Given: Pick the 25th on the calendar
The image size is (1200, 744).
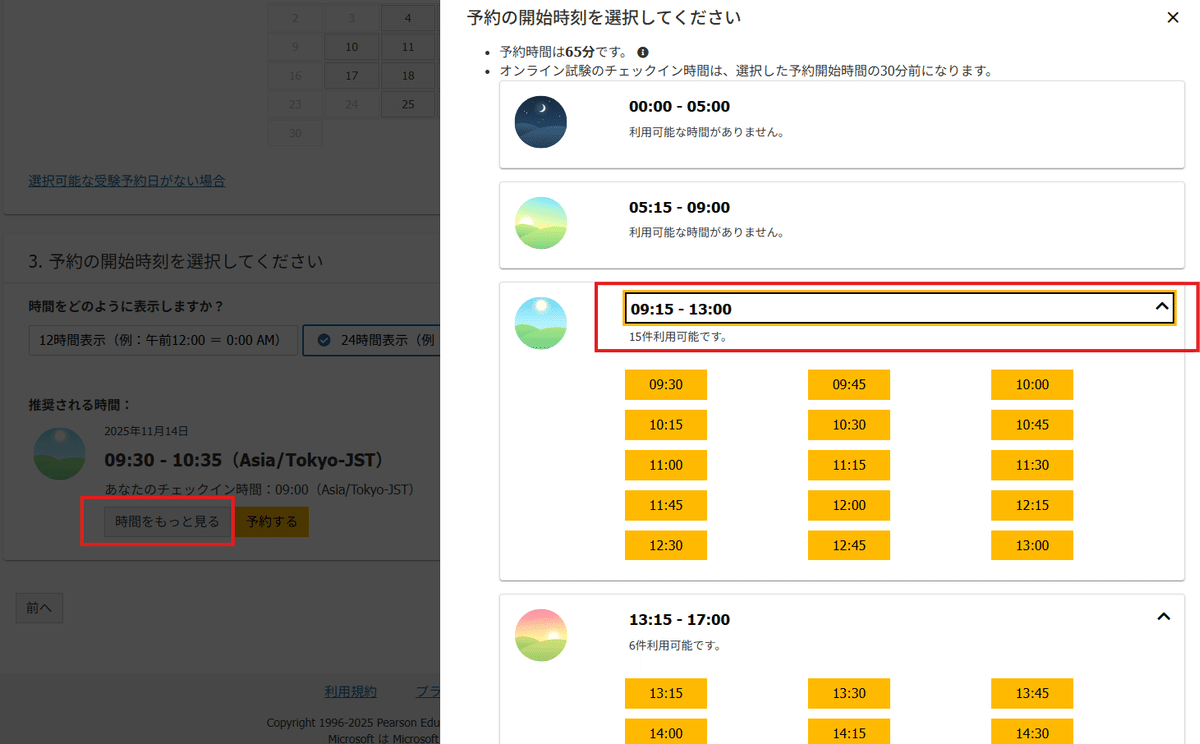Looking at the screenshot, I should (408, 104).
